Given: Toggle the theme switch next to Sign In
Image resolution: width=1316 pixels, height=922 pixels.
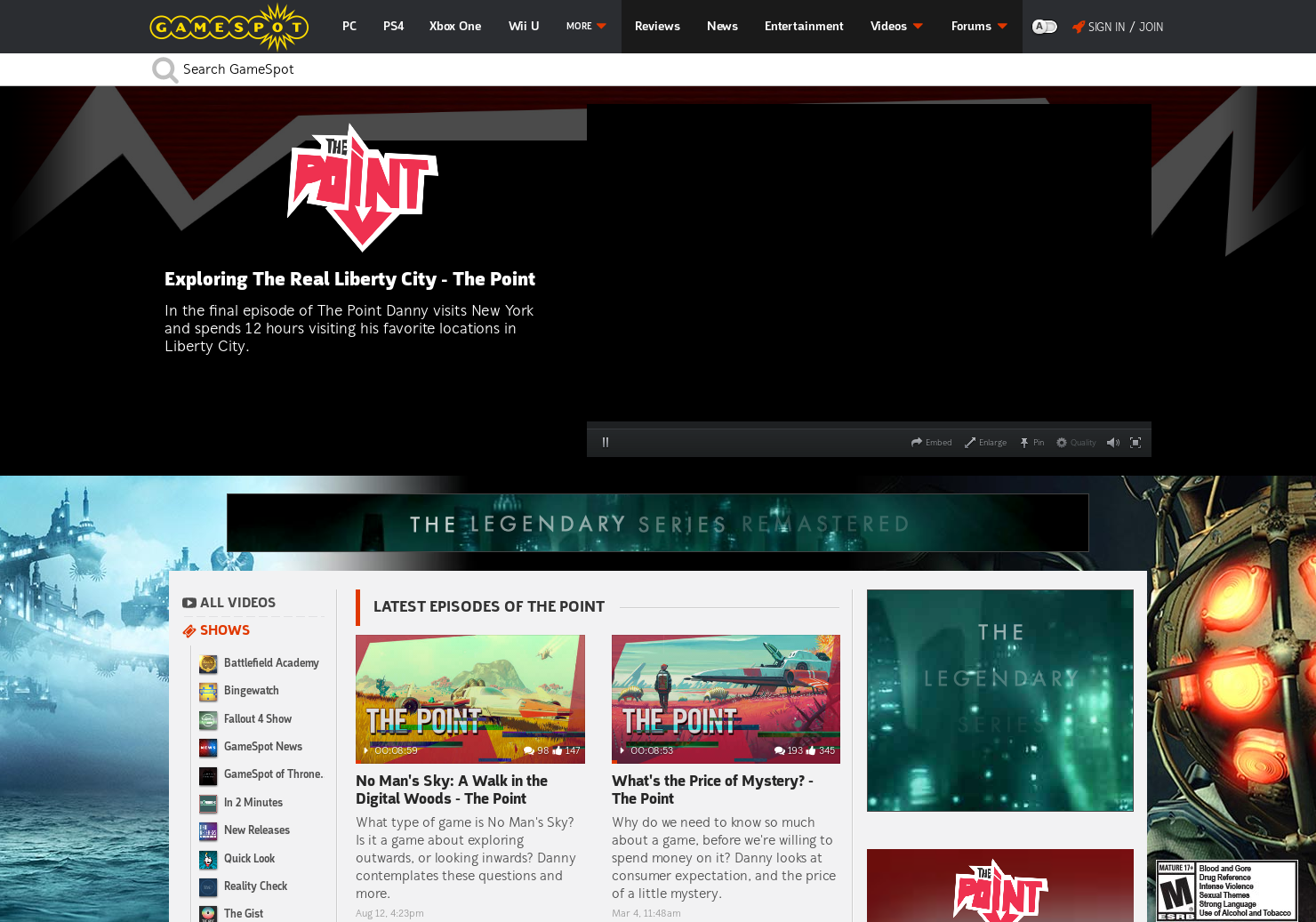Looking at the screenshot, I should point(1044,27).
